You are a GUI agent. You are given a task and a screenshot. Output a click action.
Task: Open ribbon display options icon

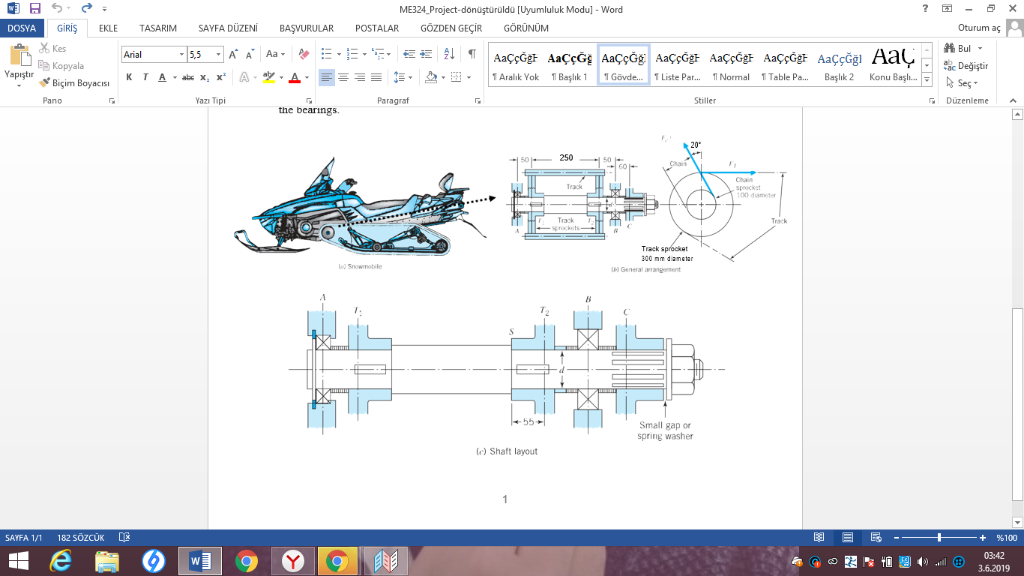[x=947, y=8]
